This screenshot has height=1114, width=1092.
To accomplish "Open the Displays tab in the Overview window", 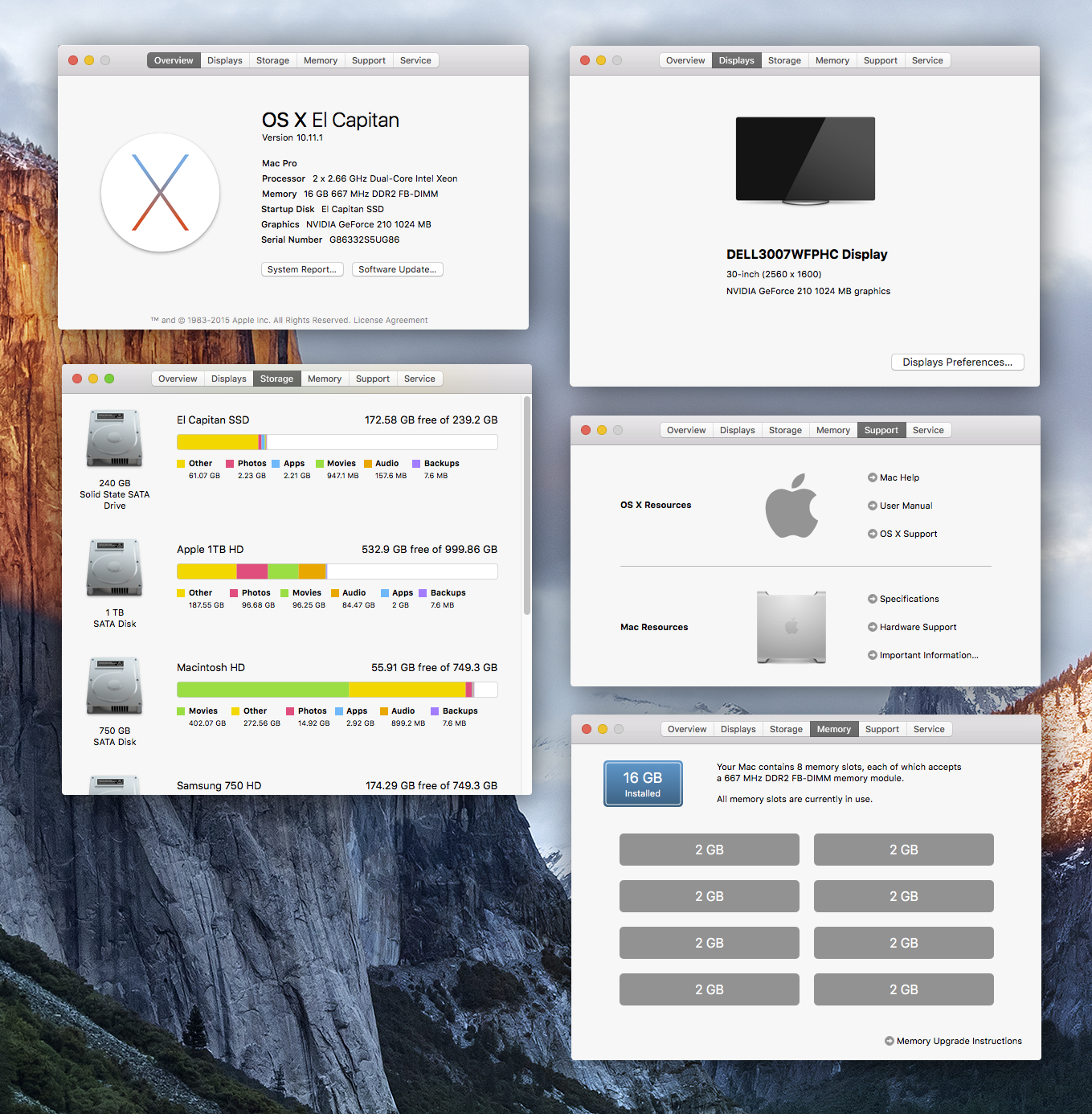I will click(x=225, y=60).
